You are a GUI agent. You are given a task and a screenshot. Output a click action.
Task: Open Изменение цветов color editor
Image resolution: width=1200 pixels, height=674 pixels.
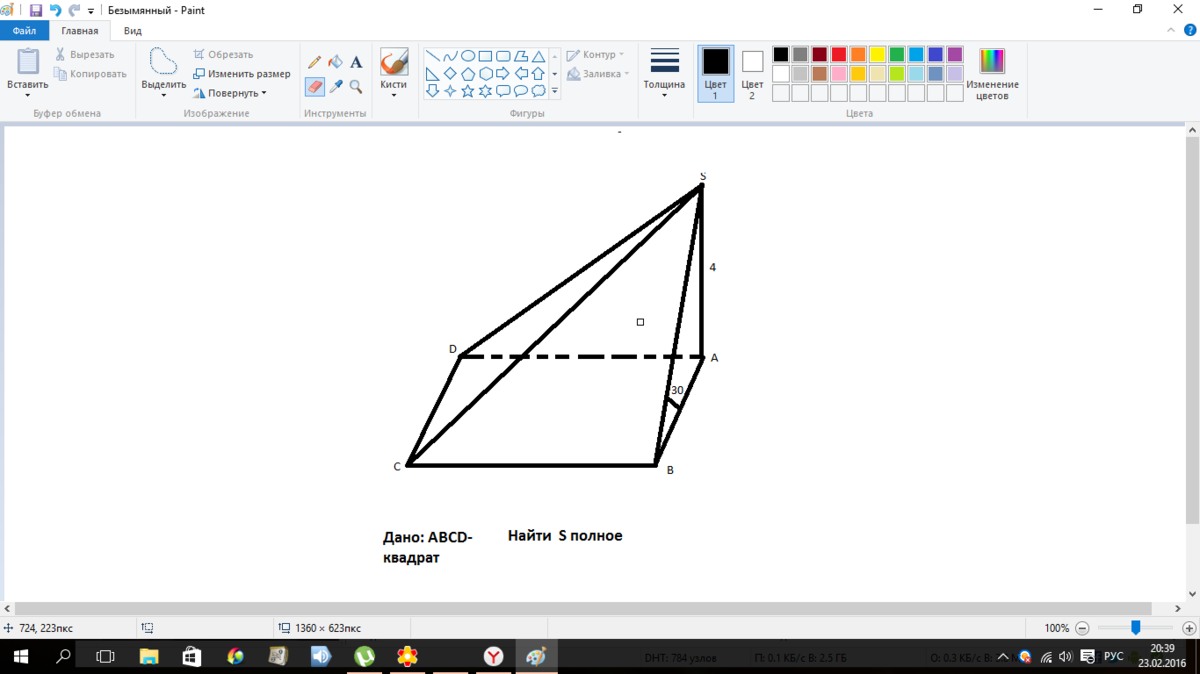992,74
